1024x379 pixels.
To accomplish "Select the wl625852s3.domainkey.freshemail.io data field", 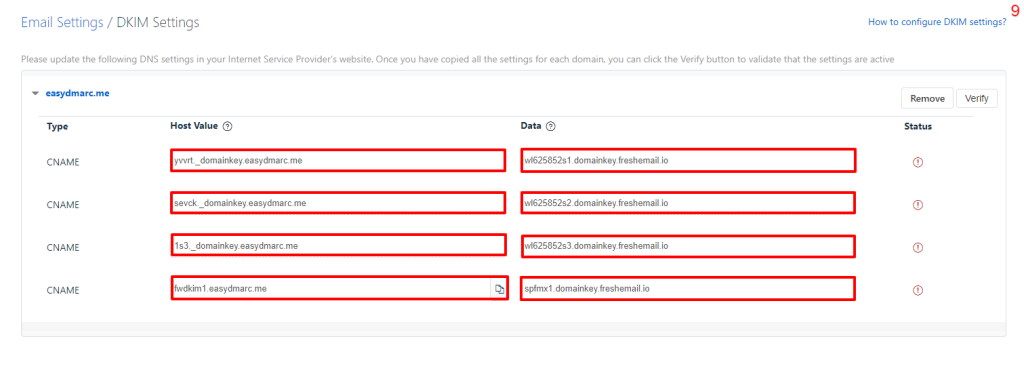I will click(688, 246).
